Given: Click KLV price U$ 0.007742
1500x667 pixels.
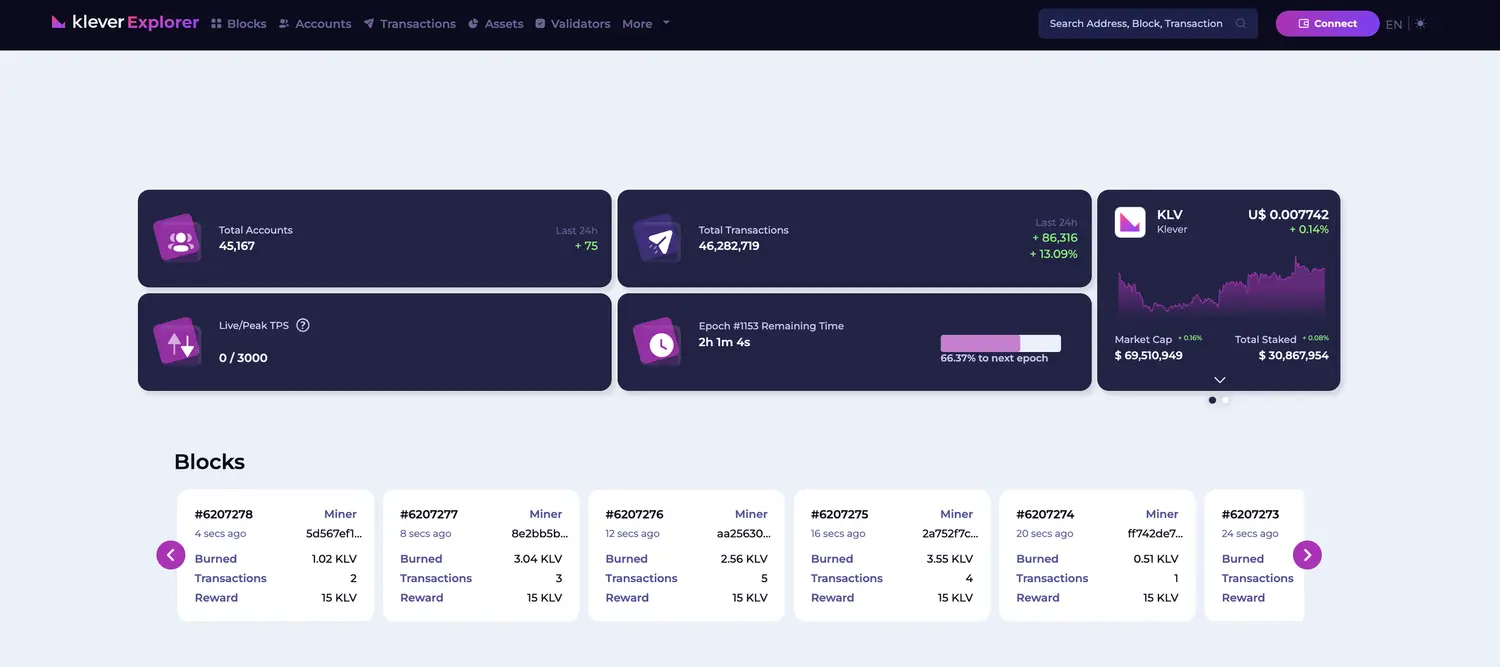Looking at the screenshot, I should tap(1288, 214).
